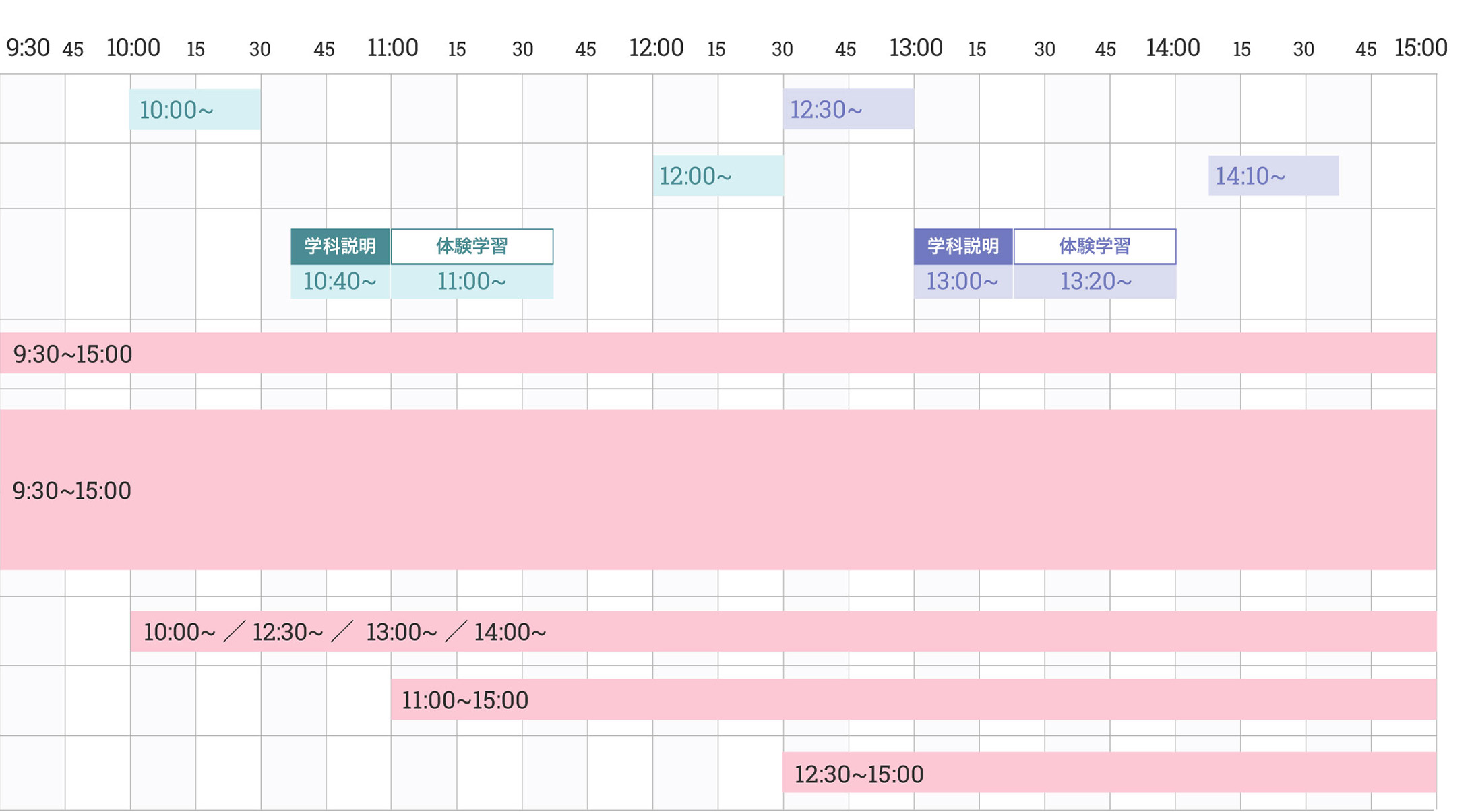
Task: Click the teal 10:00~ session block
Action: (x=195, y=109)
